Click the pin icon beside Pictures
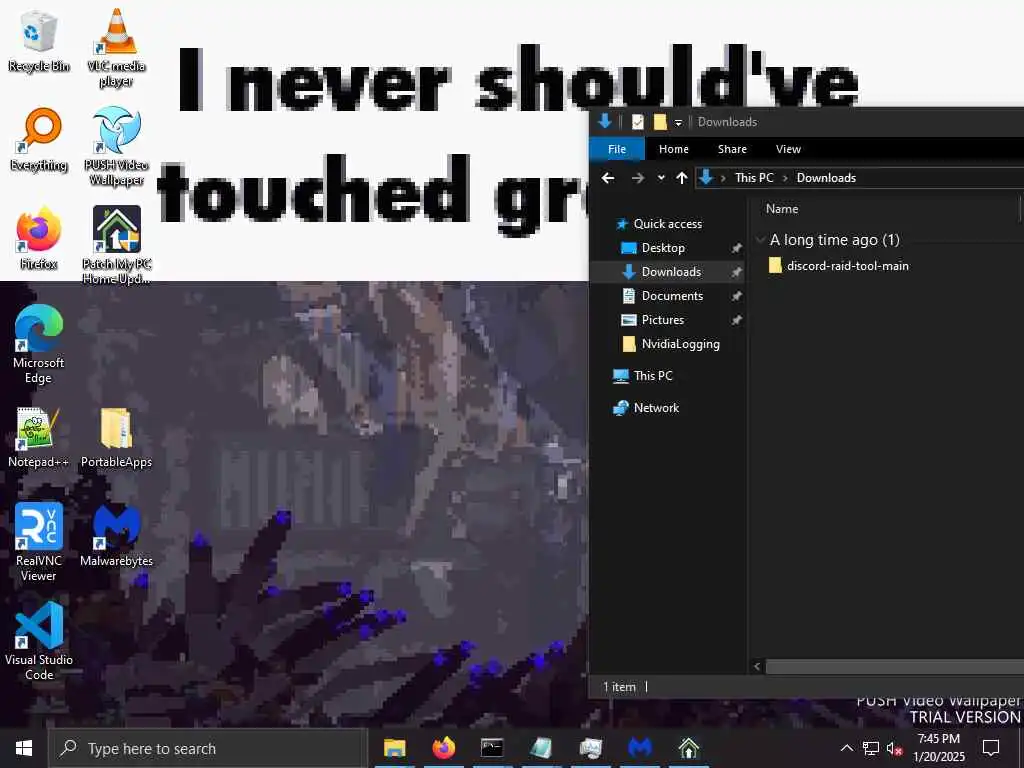Image resolution: width=1024 pixels, height=768 pixels. [737, 320]
